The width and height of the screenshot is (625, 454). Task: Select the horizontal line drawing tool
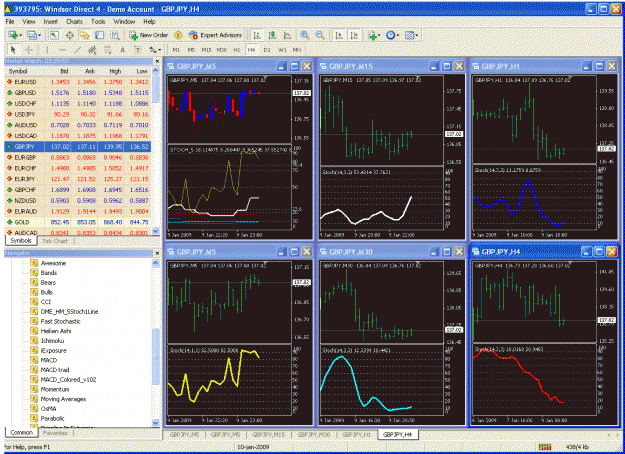(x=62, y=50)
